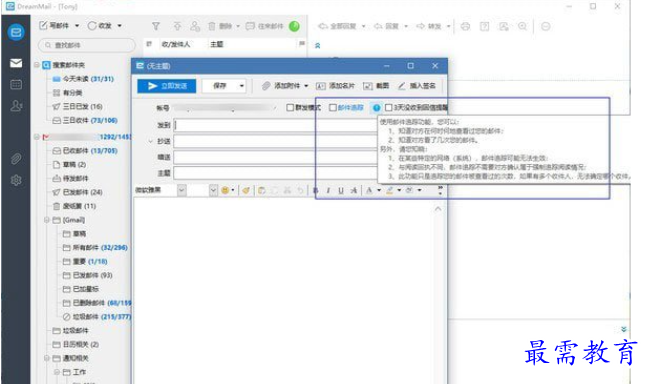Toggle italic formatting in compose toolbar

(328, 190)
